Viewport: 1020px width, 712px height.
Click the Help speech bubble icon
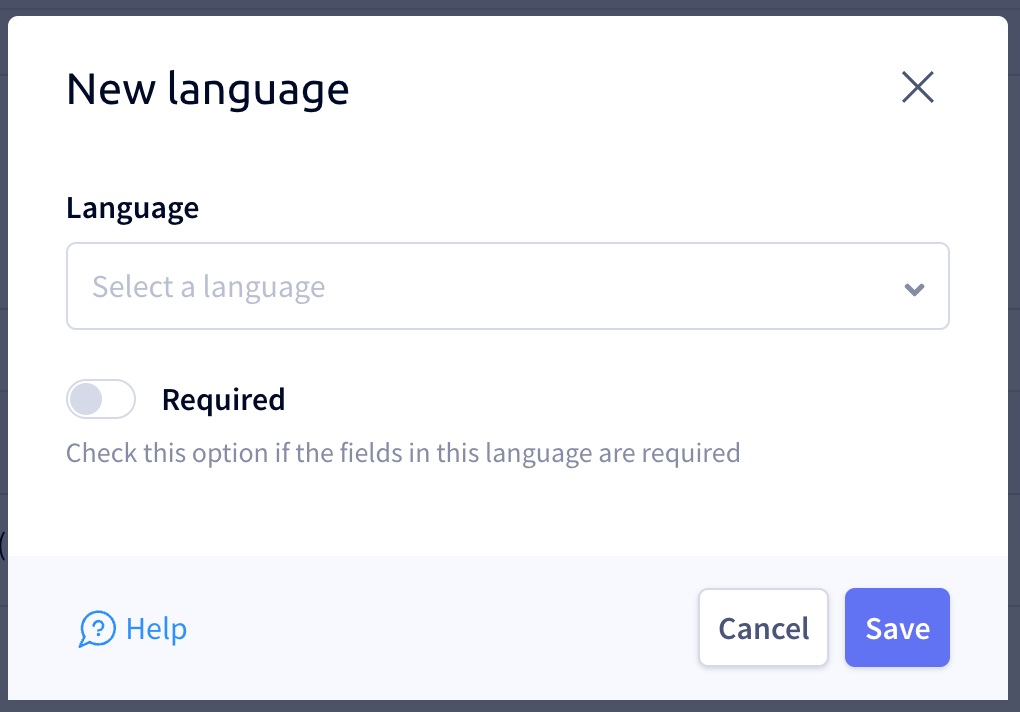coord(98,629)
